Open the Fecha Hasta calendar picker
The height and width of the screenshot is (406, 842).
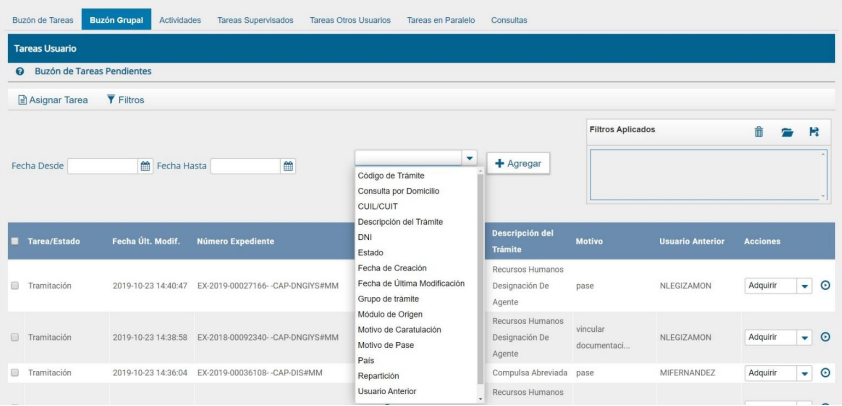pyautogui.click(x=289, y=166)
